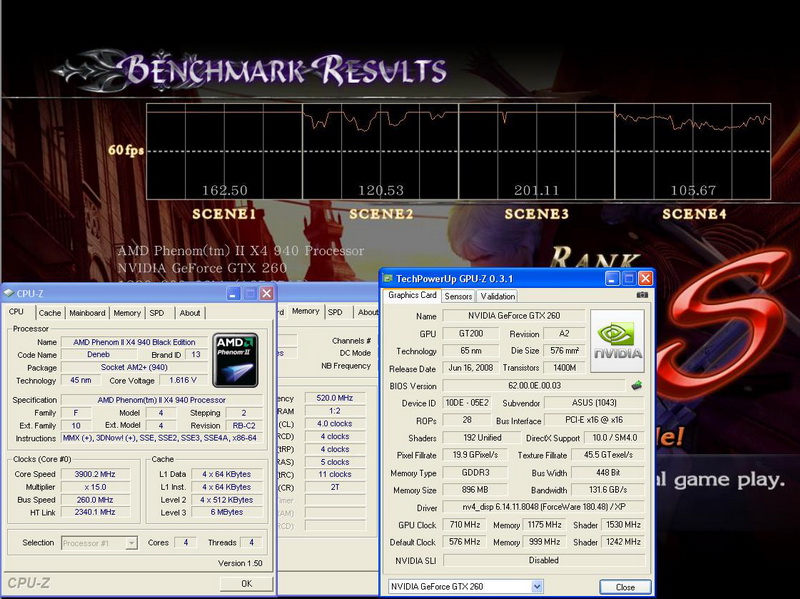Screen dimensions: 800x599
Task: Click the NVIDIA logo in GPU-Z
Action: coord(617,341)
